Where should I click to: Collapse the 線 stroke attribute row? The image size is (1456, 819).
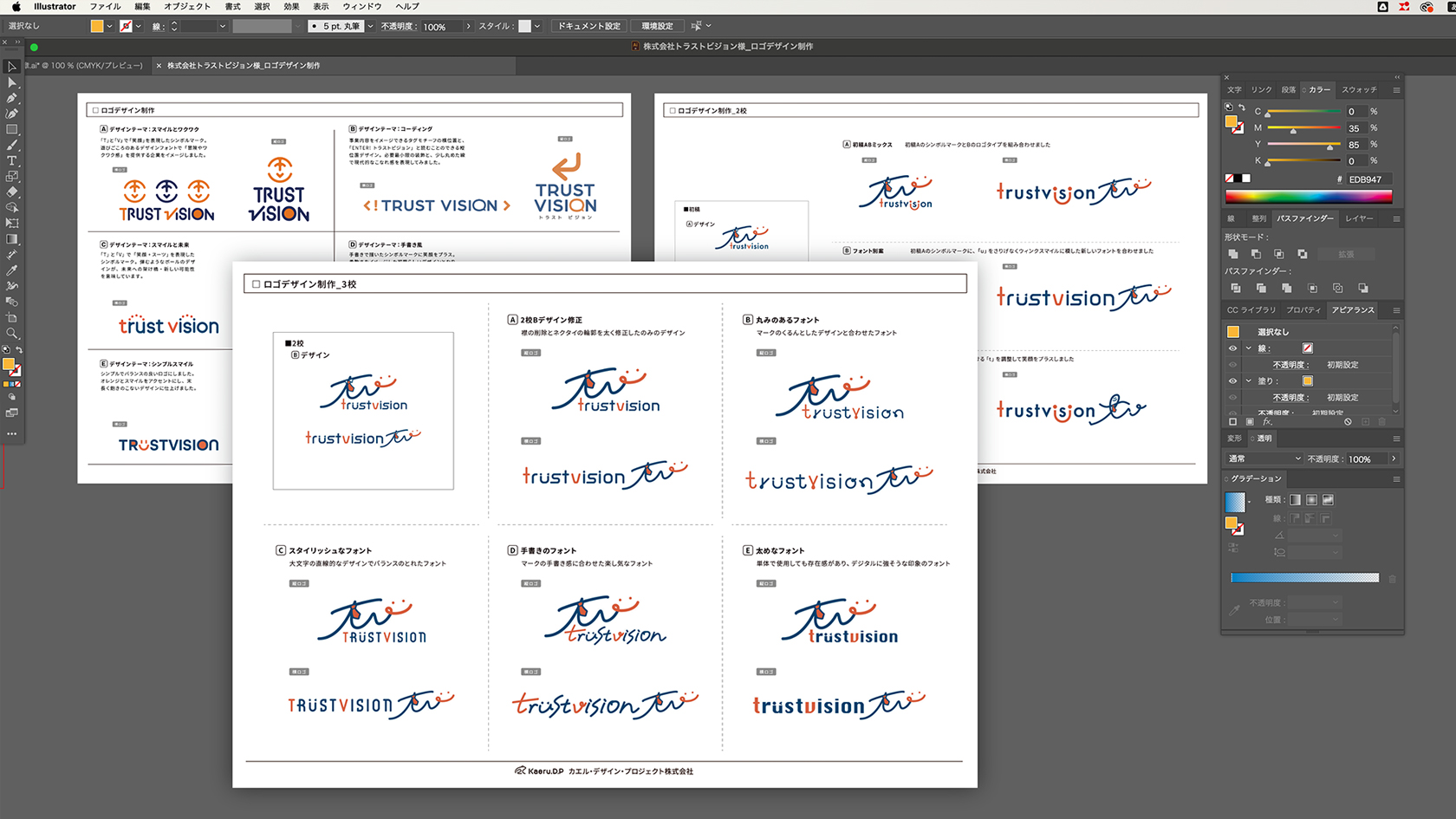click(x=1248, y=348)
